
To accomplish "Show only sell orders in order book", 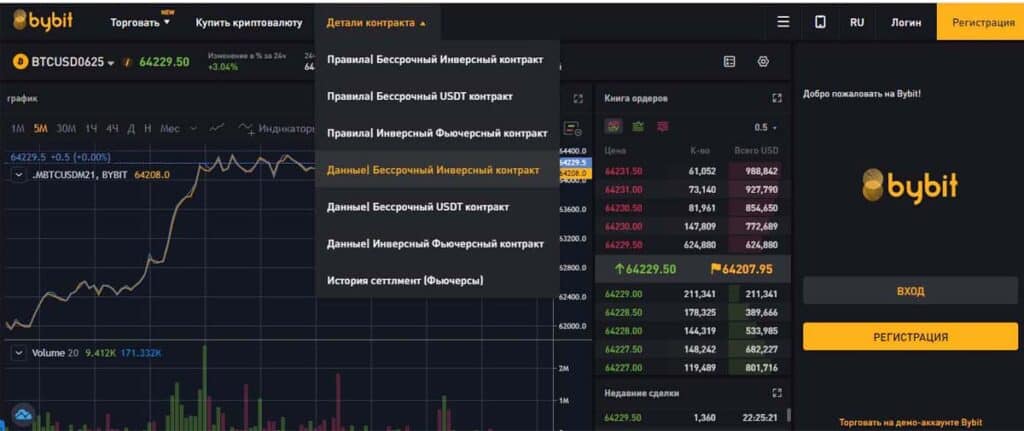I will pyautogui.click(x=662, y=127).
